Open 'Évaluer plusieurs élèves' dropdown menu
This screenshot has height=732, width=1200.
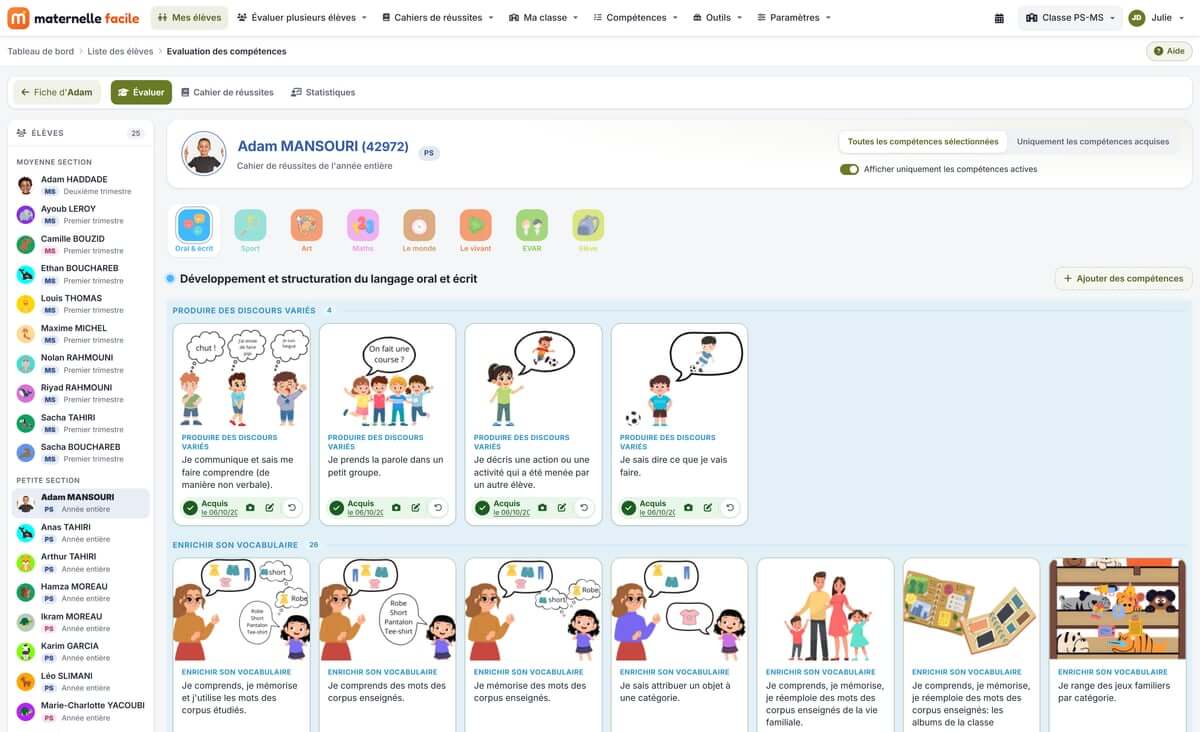click(302, 18)
